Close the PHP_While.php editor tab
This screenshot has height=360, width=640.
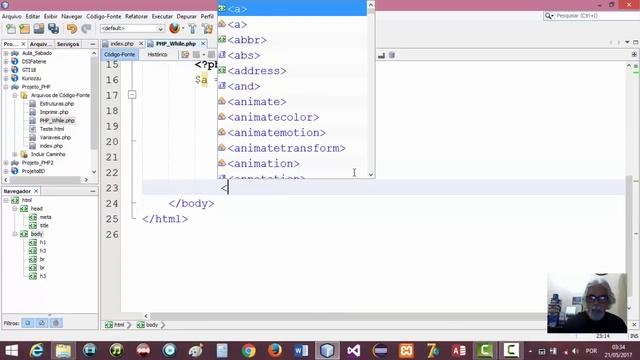(203, 43)
